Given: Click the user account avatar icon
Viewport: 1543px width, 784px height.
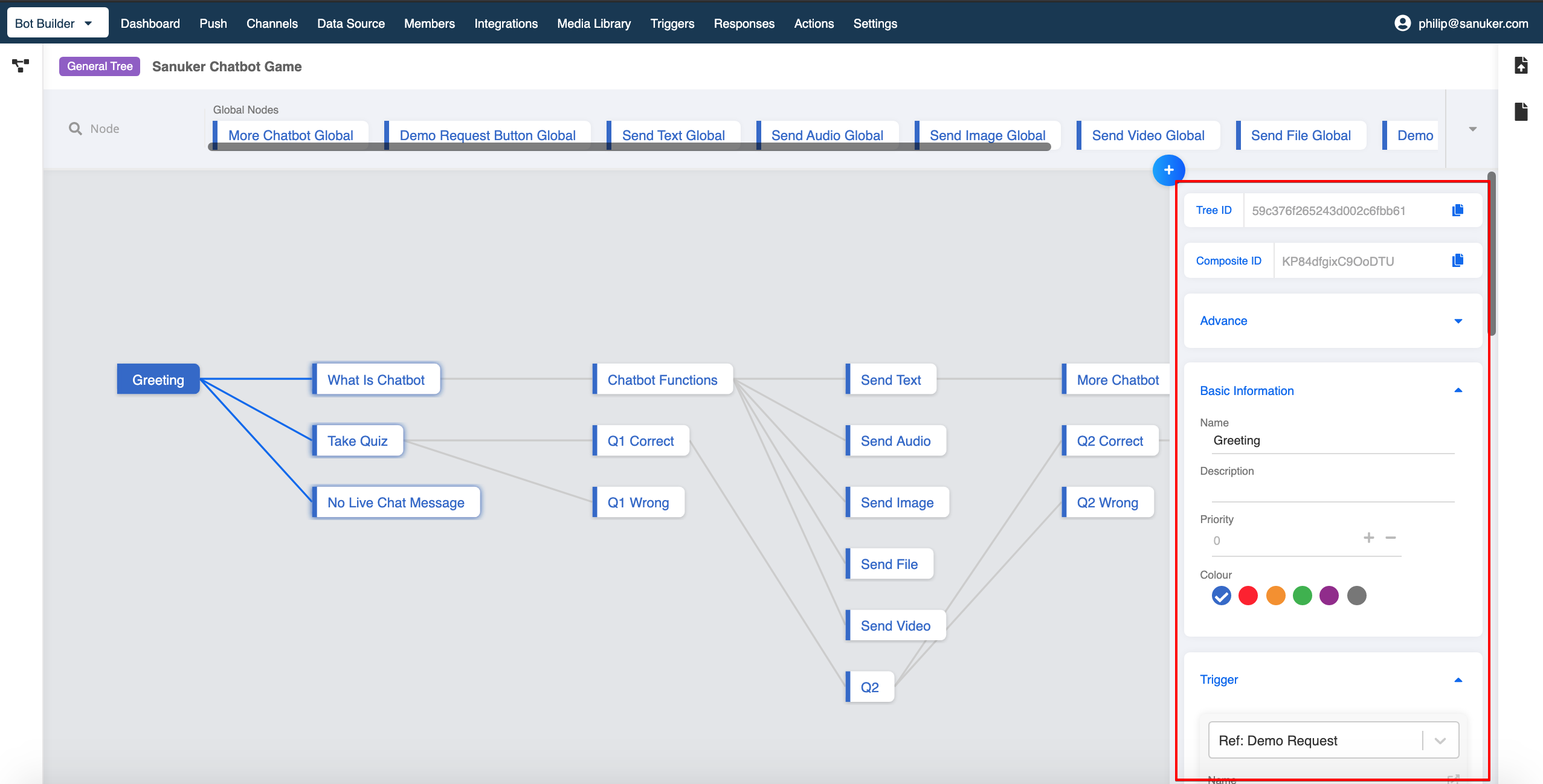Looking at the screenshot, I should (1402, 23).
